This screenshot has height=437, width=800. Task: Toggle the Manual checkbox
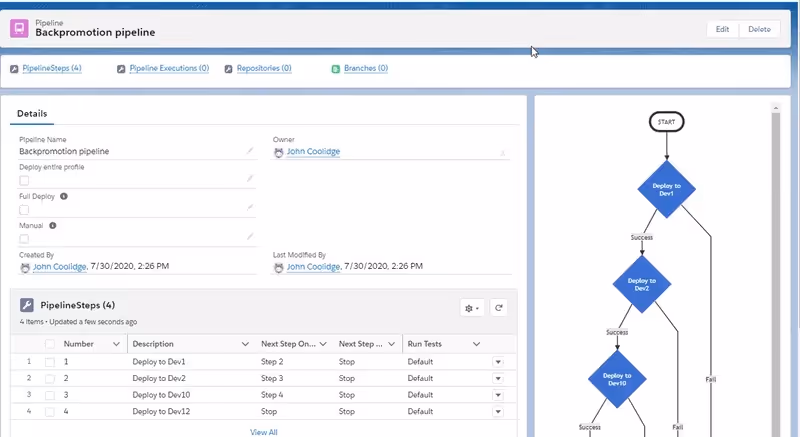click(x=24, y=239)
